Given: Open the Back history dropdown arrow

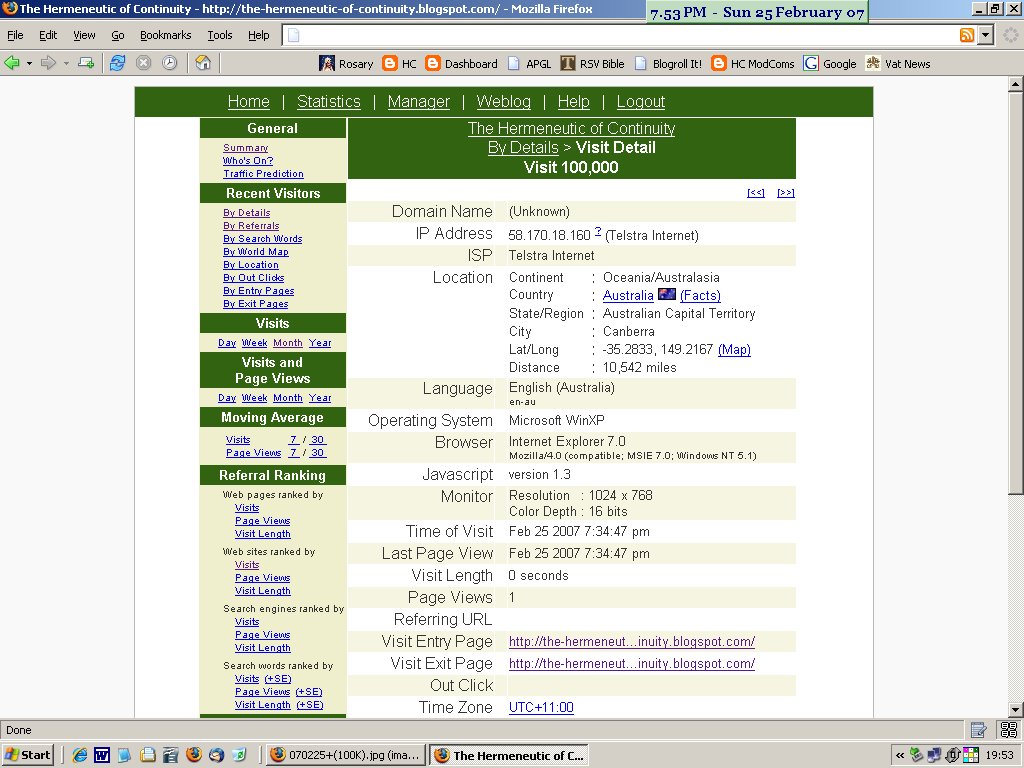Looking at the screenshot, I should point(29,64).
